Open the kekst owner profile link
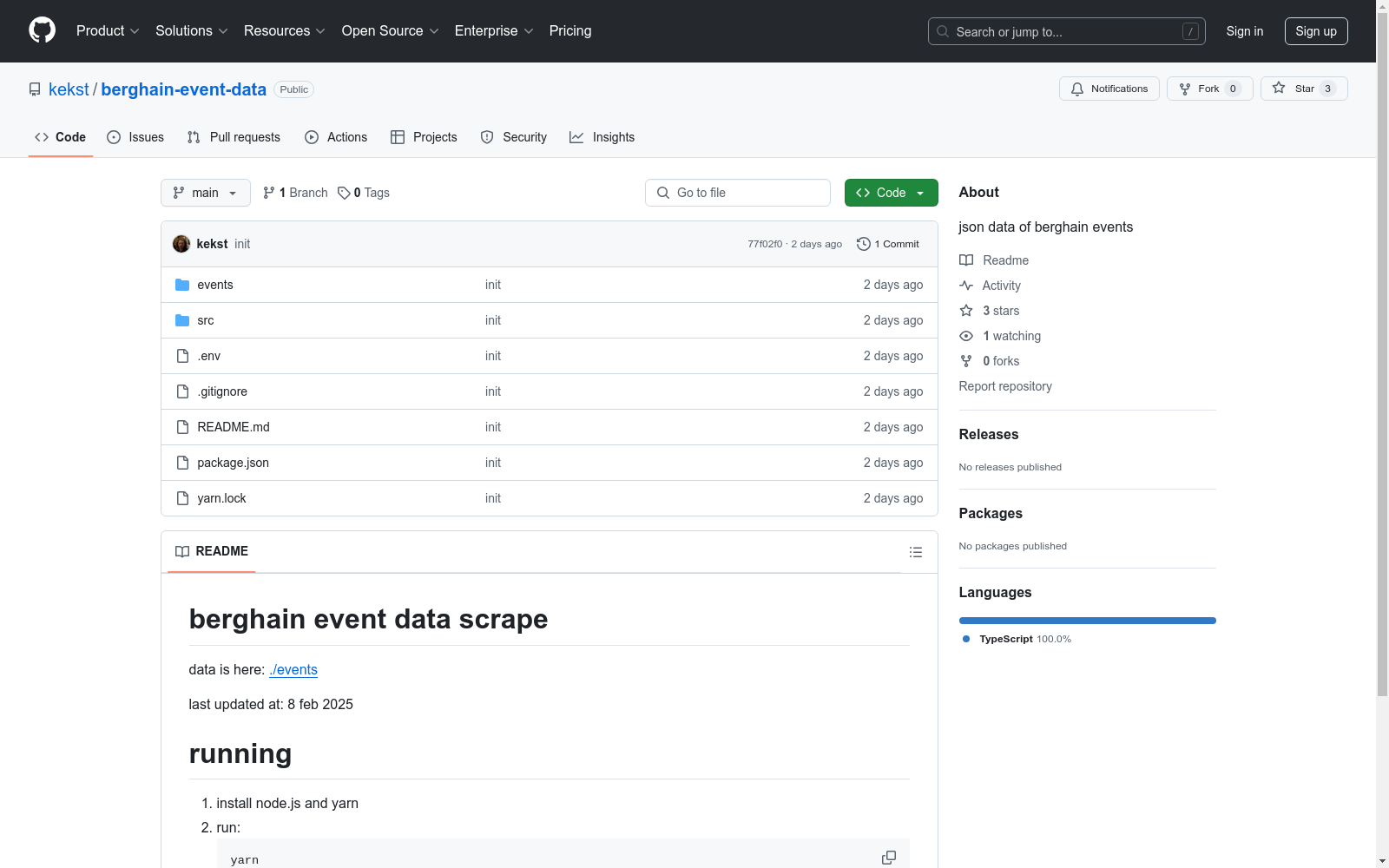The image size is (1389, 868). 69,89
